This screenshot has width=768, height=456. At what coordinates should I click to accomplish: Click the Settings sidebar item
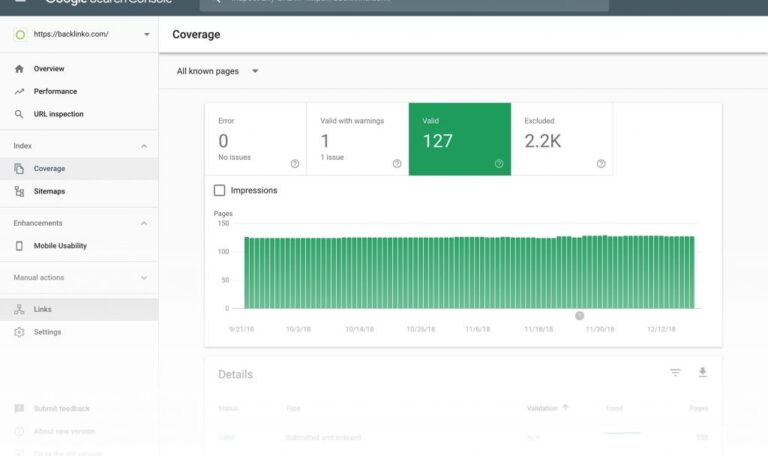coord(79,332)
